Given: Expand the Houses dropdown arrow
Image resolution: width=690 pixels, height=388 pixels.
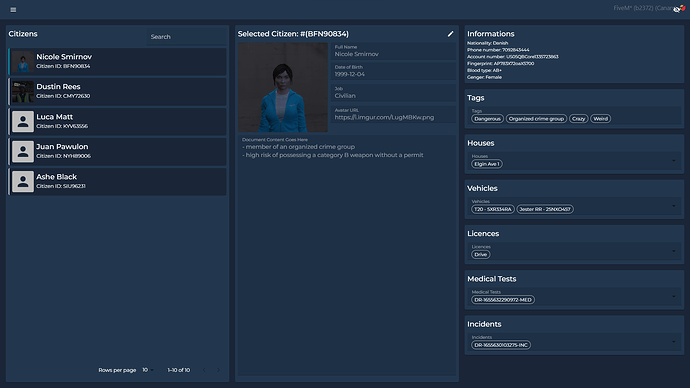Looking at the screenshot, I should coord(674,161).
